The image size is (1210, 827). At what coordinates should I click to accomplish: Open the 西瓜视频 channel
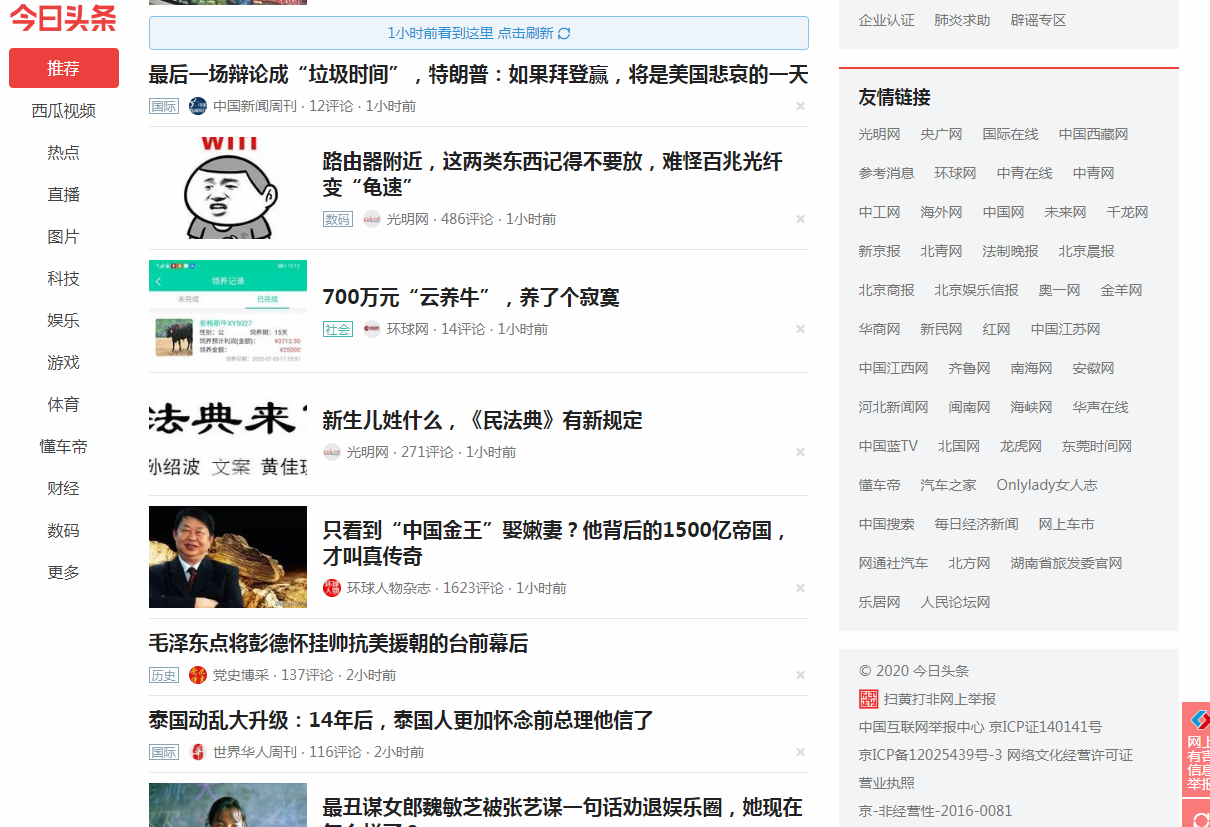tap(64, 111)
